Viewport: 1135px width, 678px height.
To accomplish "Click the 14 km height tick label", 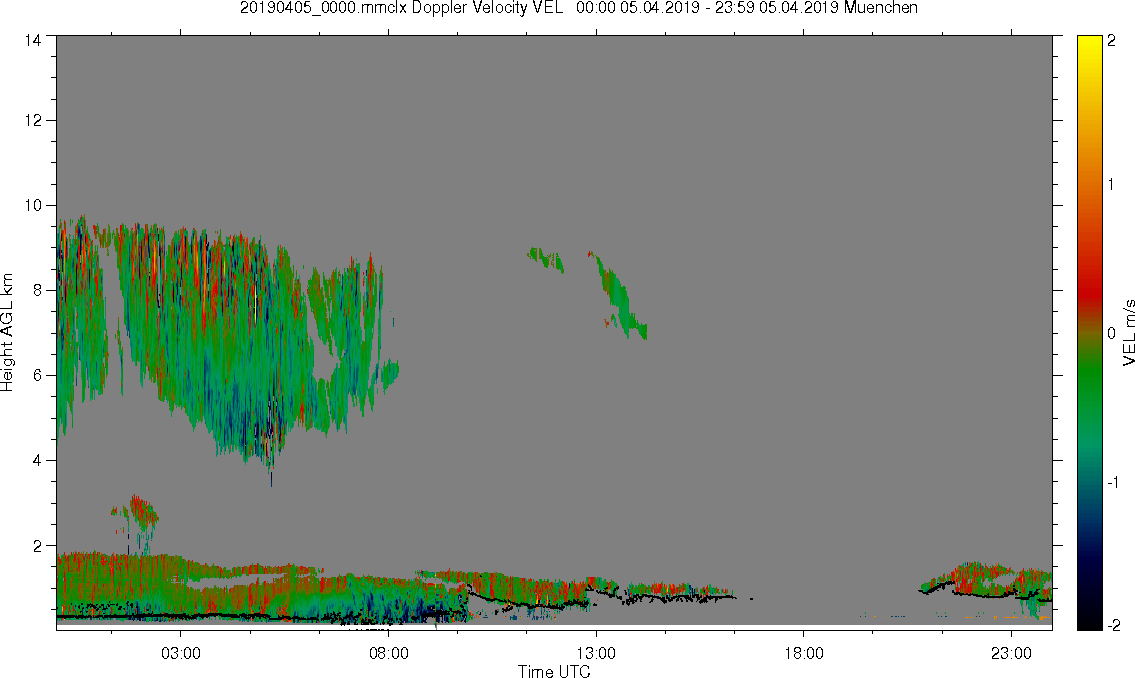I will 33,41.
